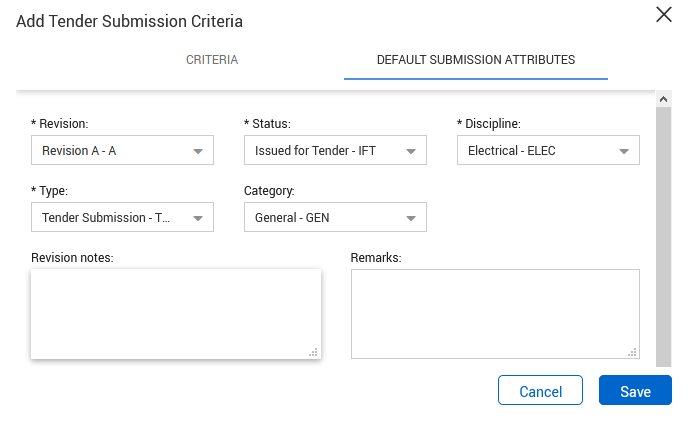Save the tender submission criteria
Screen dimensions: 688x421
click(635, 391)
